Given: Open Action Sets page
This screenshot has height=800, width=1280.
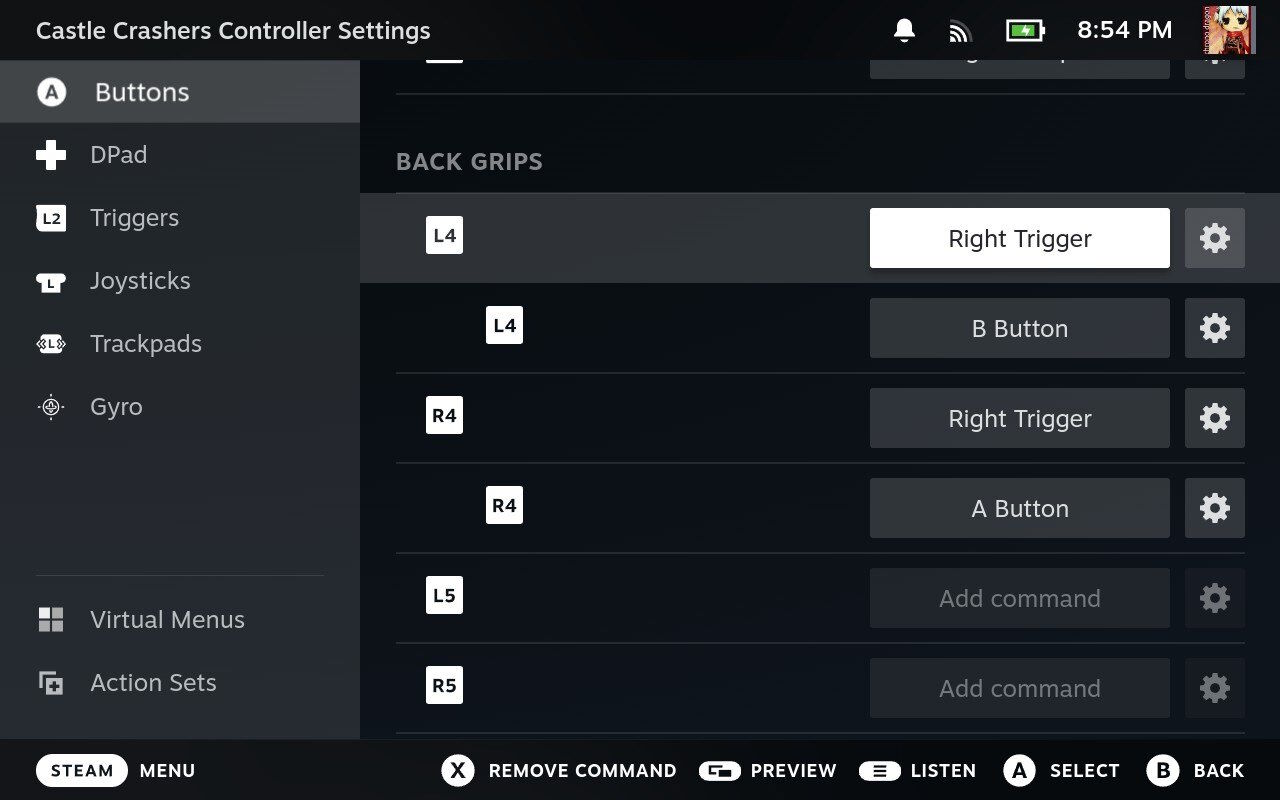Looking at the screenshot, I should coord(153,683).
